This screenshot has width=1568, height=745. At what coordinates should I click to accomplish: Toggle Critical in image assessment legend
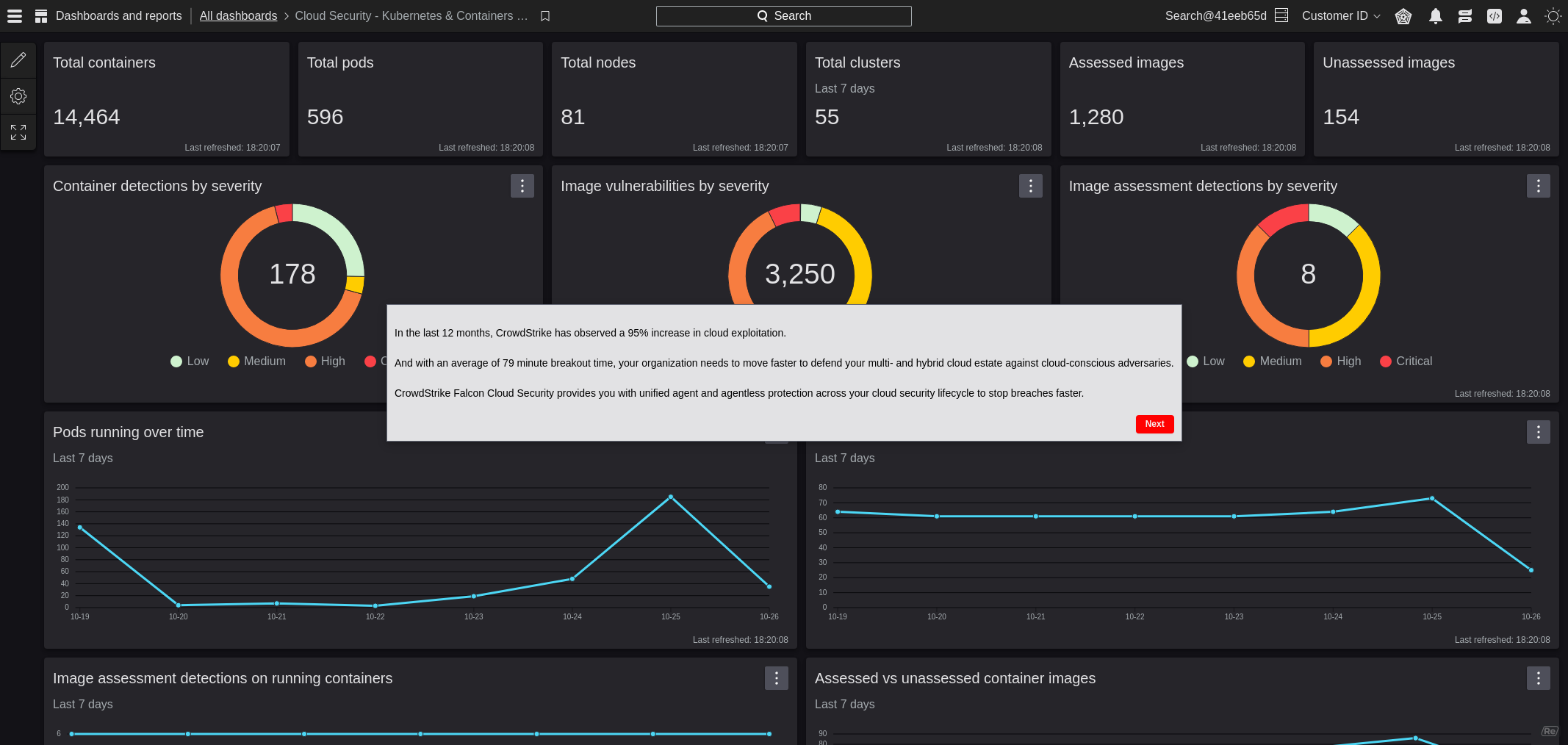coord(1405,361)
